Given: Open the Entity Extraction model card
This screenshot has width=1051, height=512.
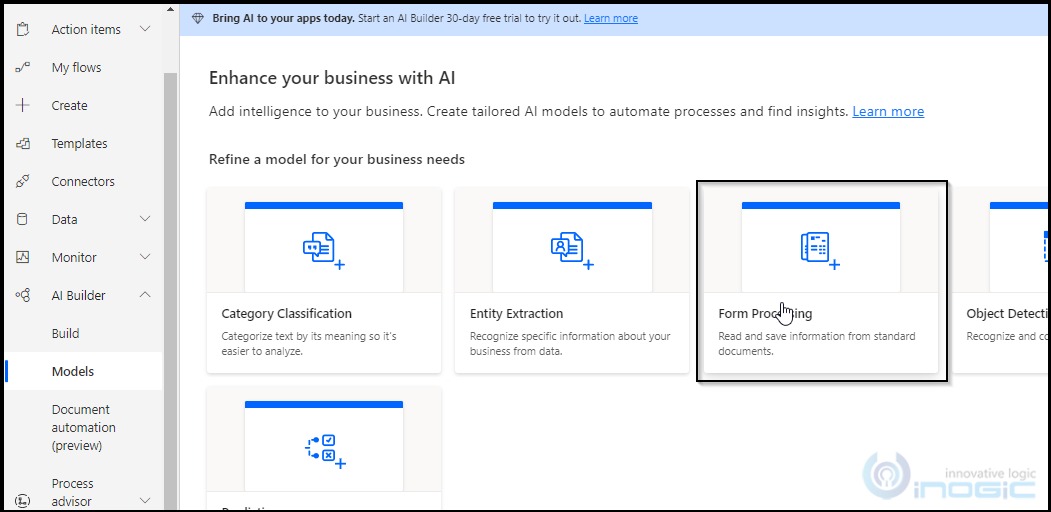Looking at the screenshot, I should pyautogui.click(x=572, y=280).
